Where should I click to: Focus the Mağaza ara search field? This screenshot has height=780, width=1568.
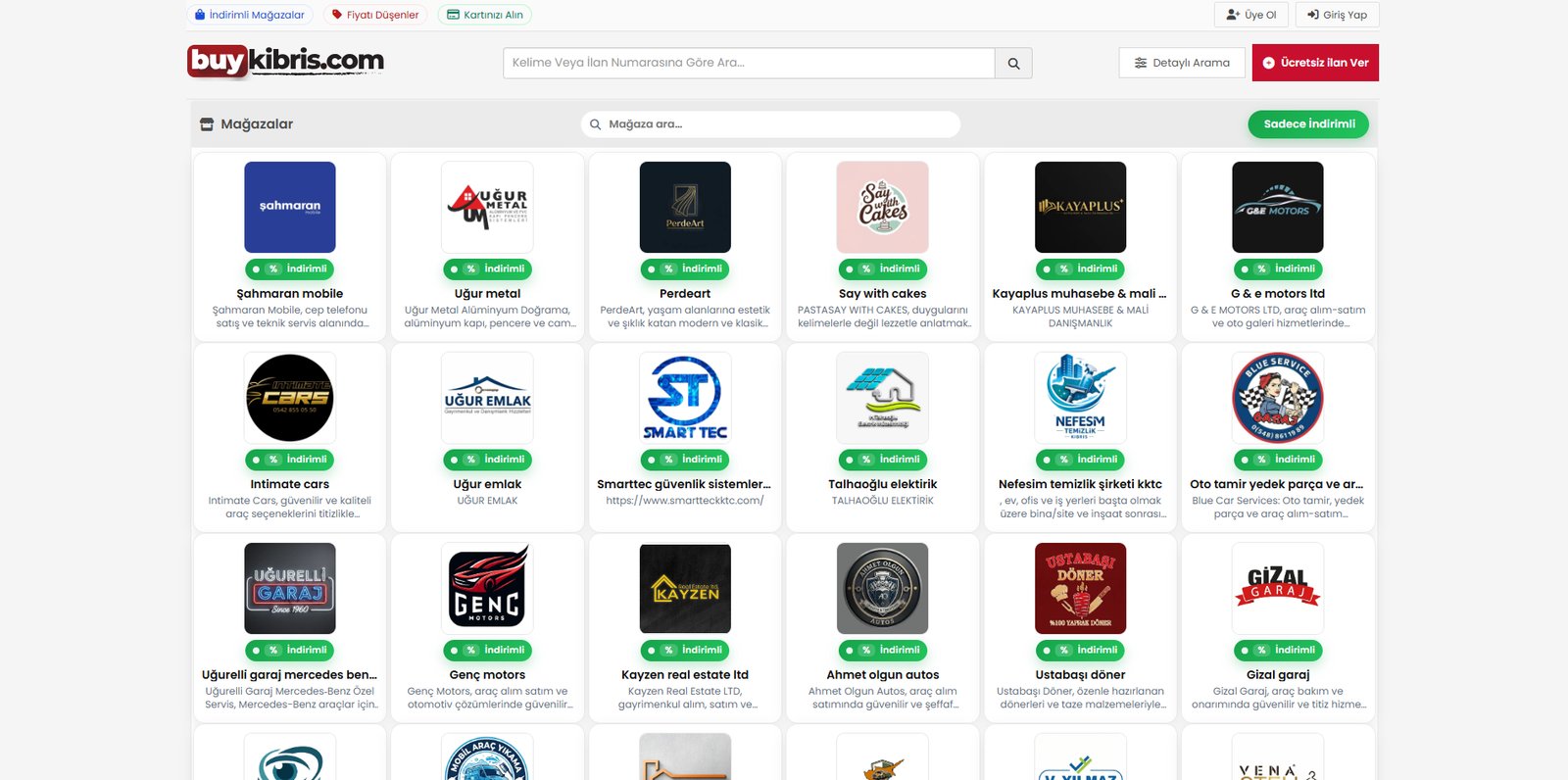click(774, 124)
